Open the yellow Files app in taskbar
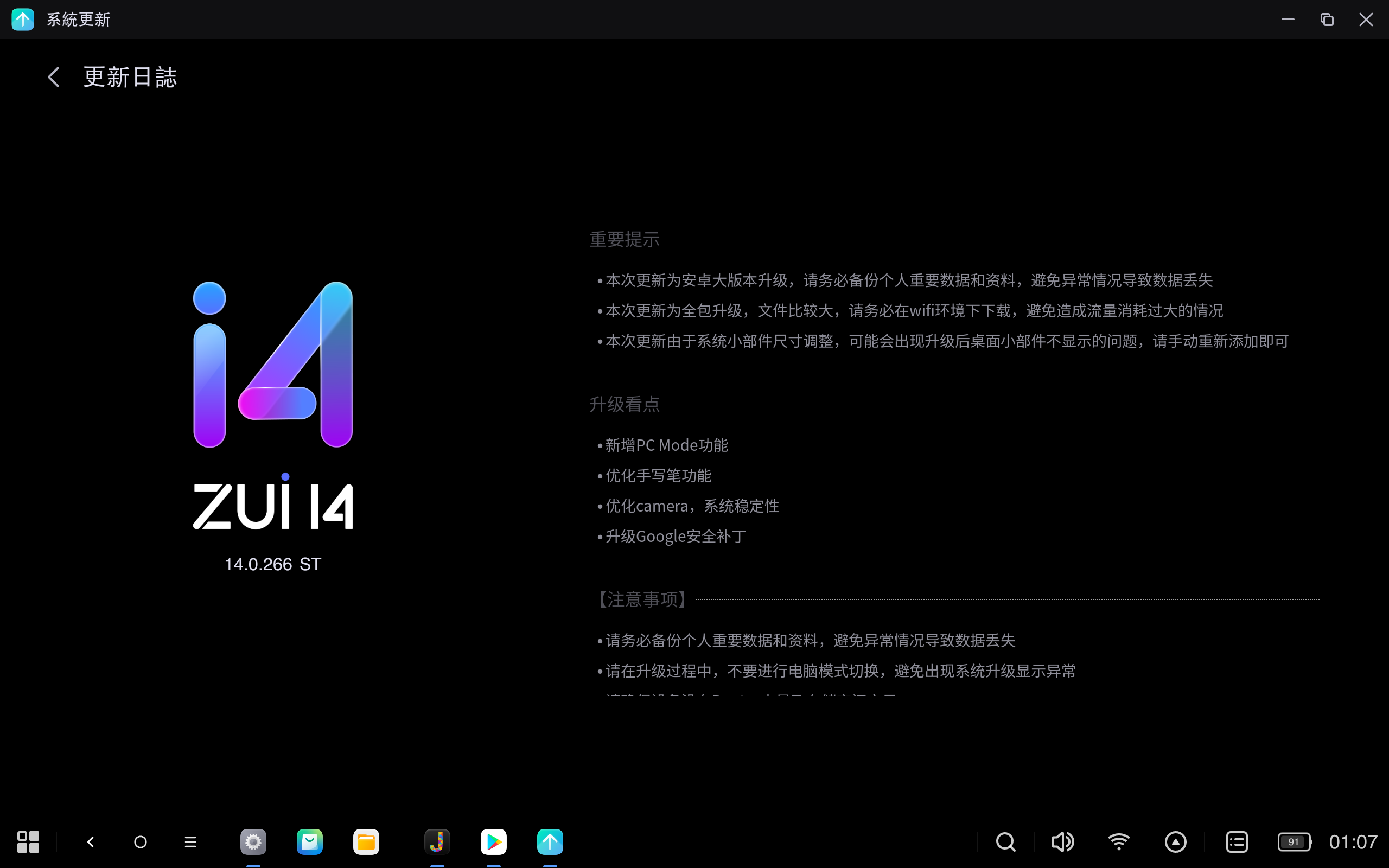The height and width of the screenshot is (868, 1389). coord(366,842)
